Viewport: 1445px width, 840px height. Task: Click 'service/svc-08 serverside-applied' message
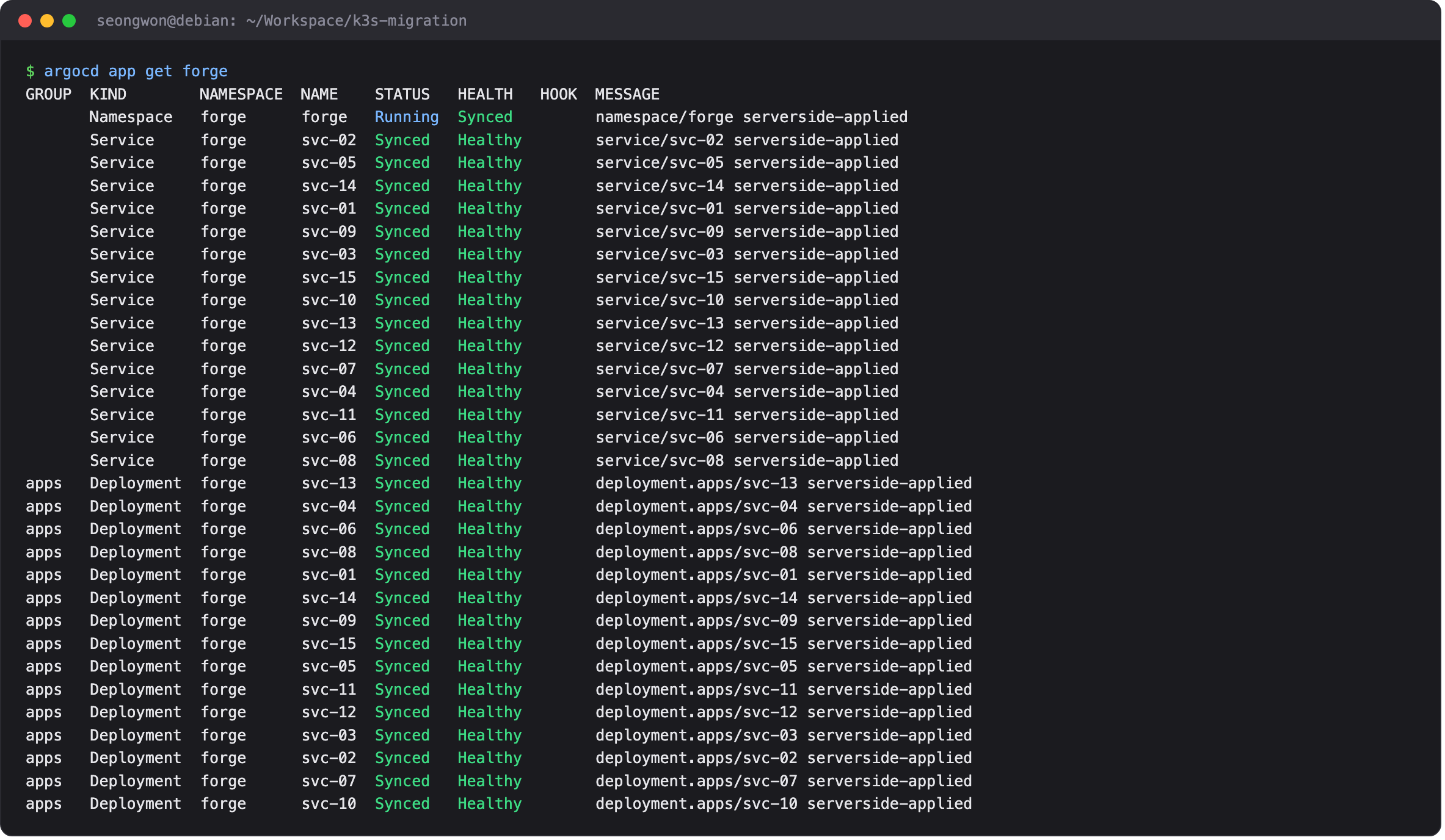tap(747, 461)
